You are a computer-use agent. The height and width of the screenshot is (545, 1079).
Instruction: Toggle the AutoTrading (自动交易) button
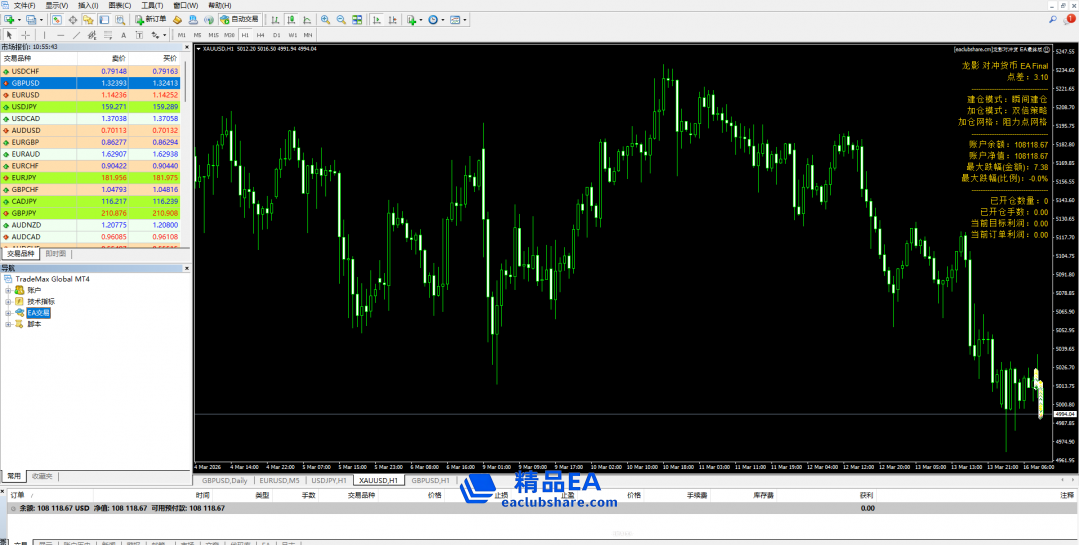tap(239, 19)
